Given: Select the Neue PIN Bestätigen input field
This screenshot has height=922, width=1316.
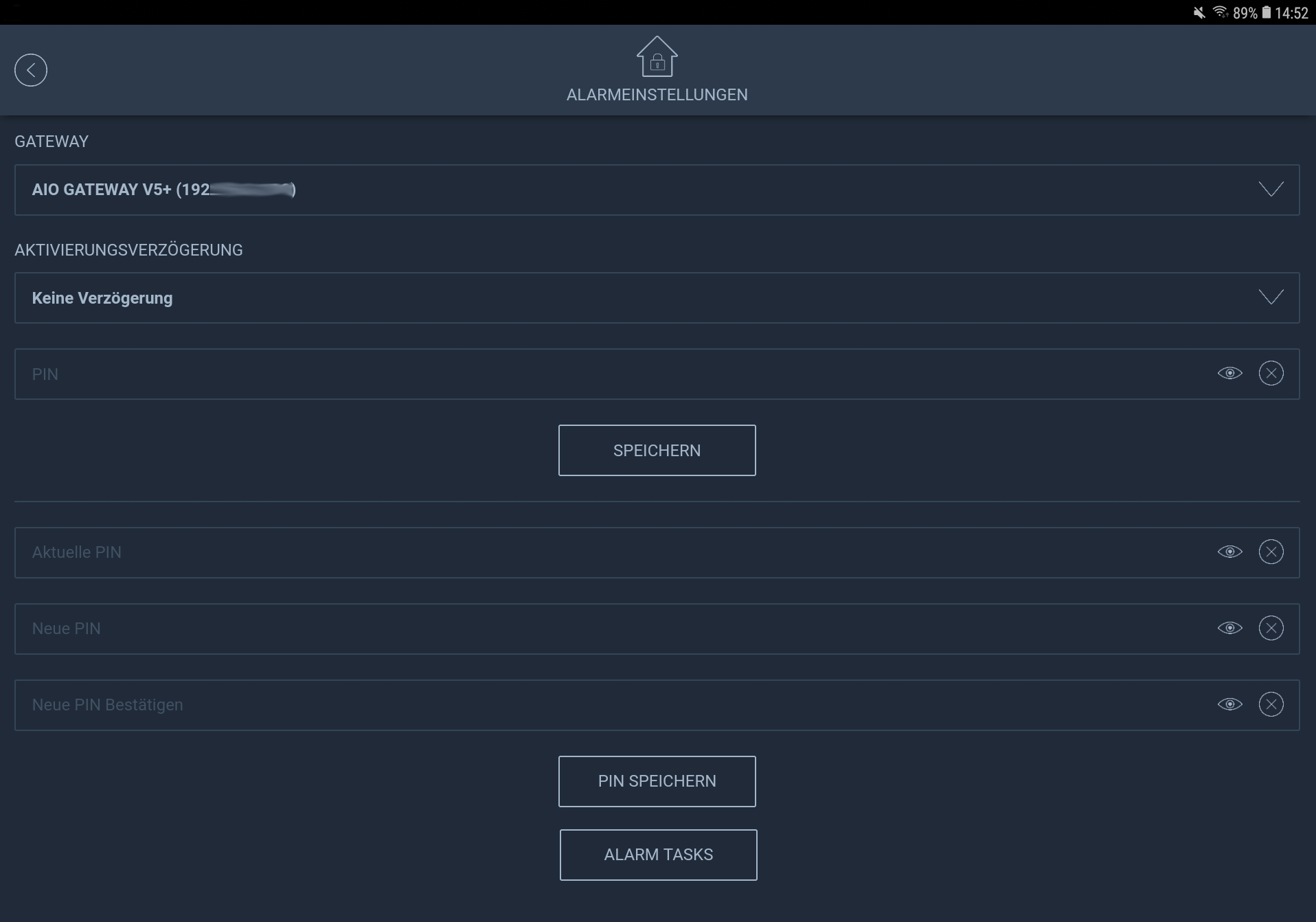Looking at the screenshot, I should pyautogui.click(x=604, y=705).
